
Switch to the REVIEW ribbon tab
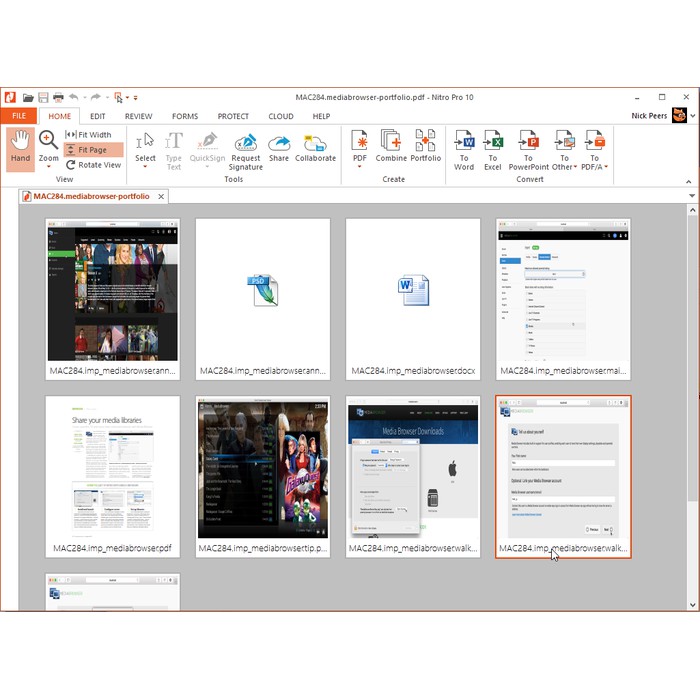(x=138, y=116)
